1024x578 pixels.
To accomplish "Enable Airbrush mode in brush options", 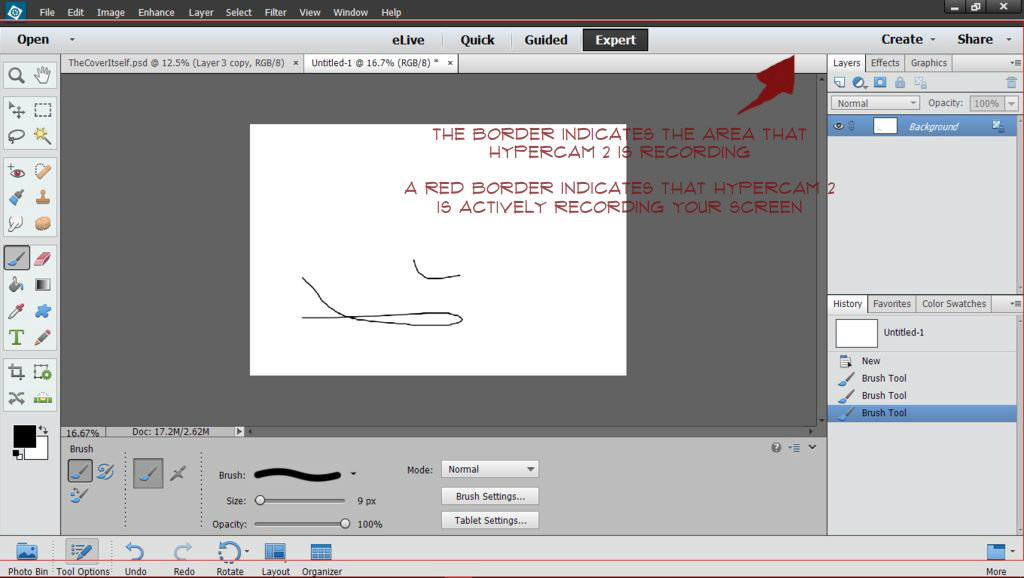I will (x=178, y=474).
